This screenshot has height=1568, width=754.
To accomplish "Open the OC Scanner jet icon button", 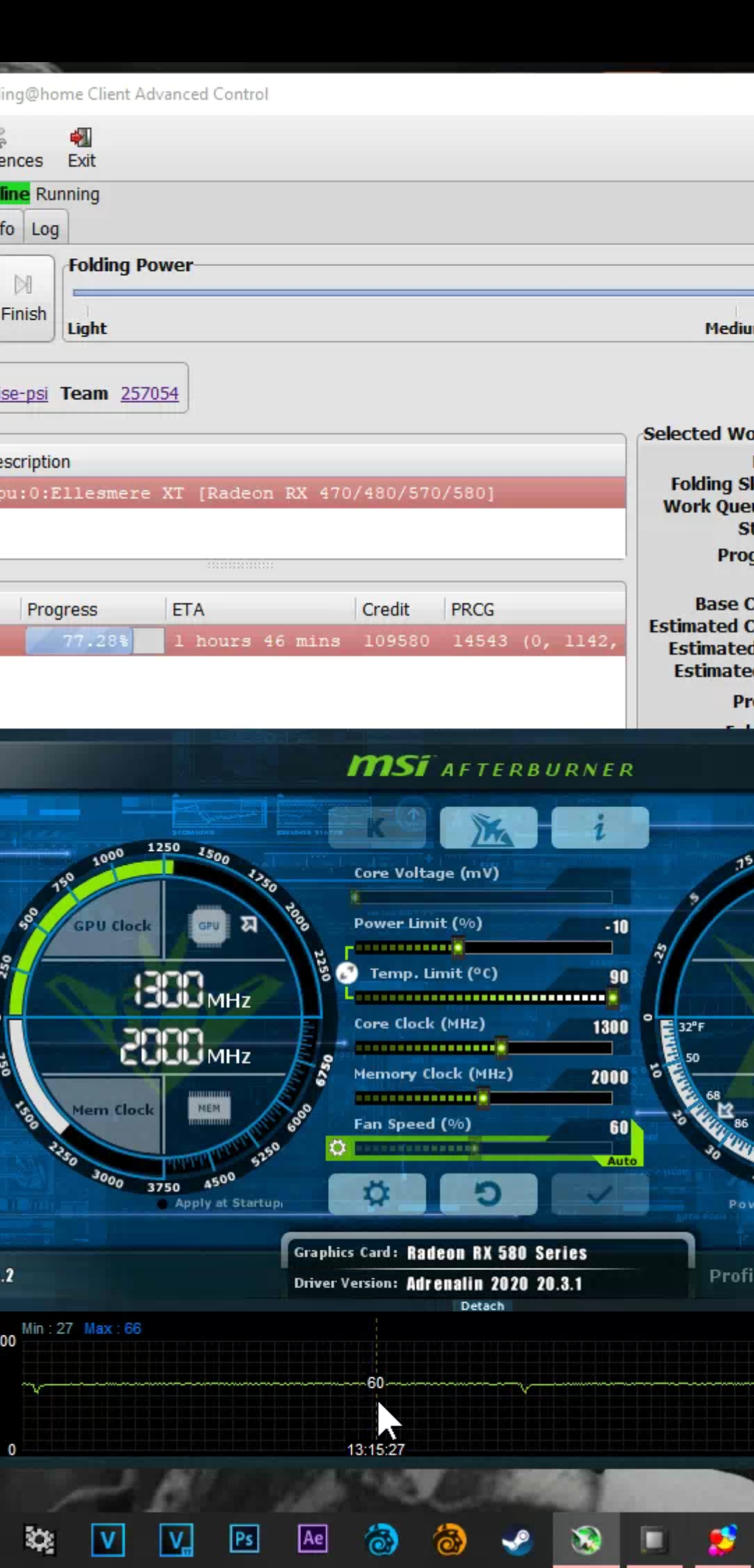I will pyautogui.click(x=489, y=828).
